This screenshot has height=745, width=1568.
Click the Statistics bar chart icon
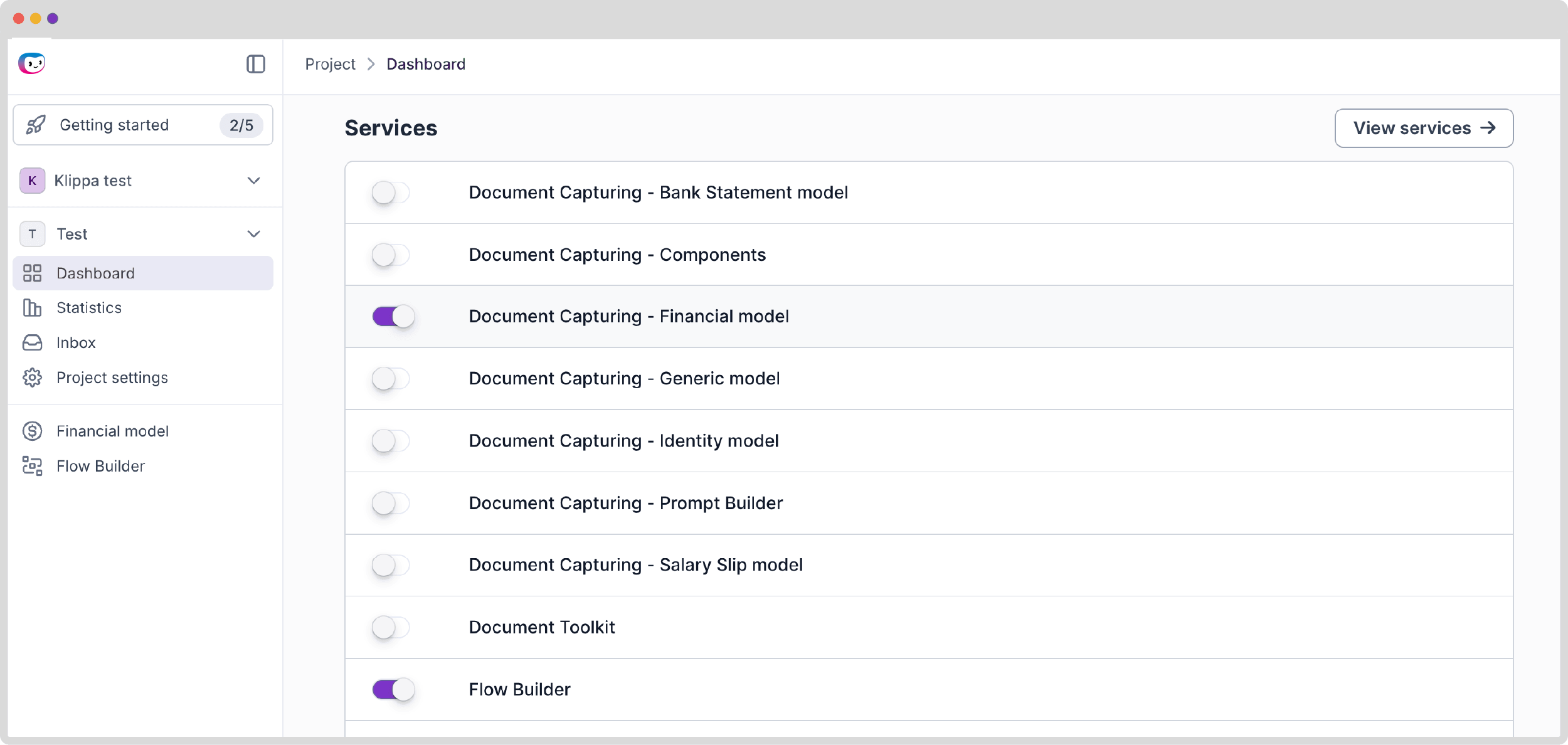point(32,307)
